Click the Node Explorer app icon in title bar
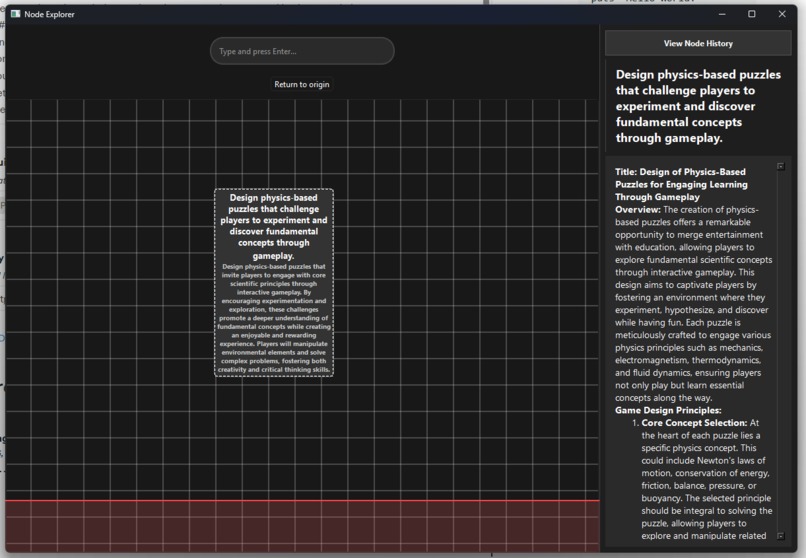The width and height of the screenshot is (806, 558). tap(15, 14)
